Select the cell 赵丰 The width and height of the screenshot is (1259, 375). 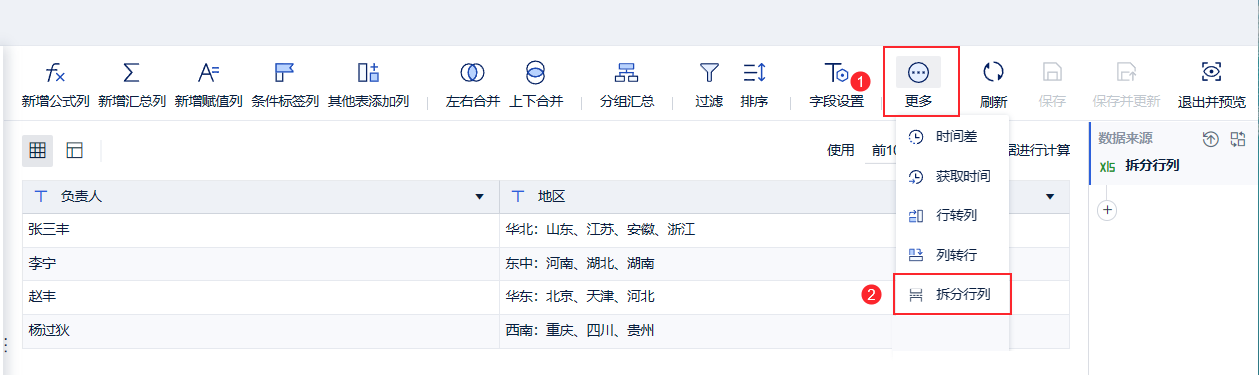[x=261, y=297]
